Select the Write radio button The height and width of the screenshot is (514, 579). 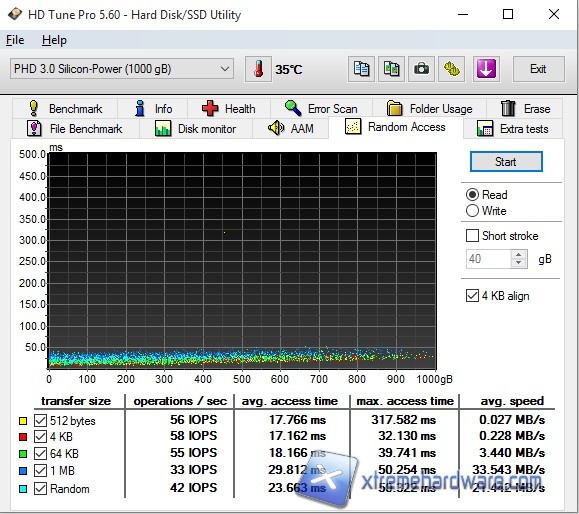coord(472,210)
